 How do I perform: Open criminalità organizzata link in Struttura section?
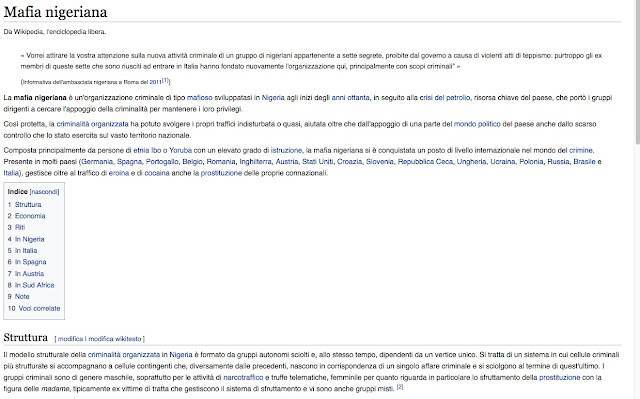(124, 355)
